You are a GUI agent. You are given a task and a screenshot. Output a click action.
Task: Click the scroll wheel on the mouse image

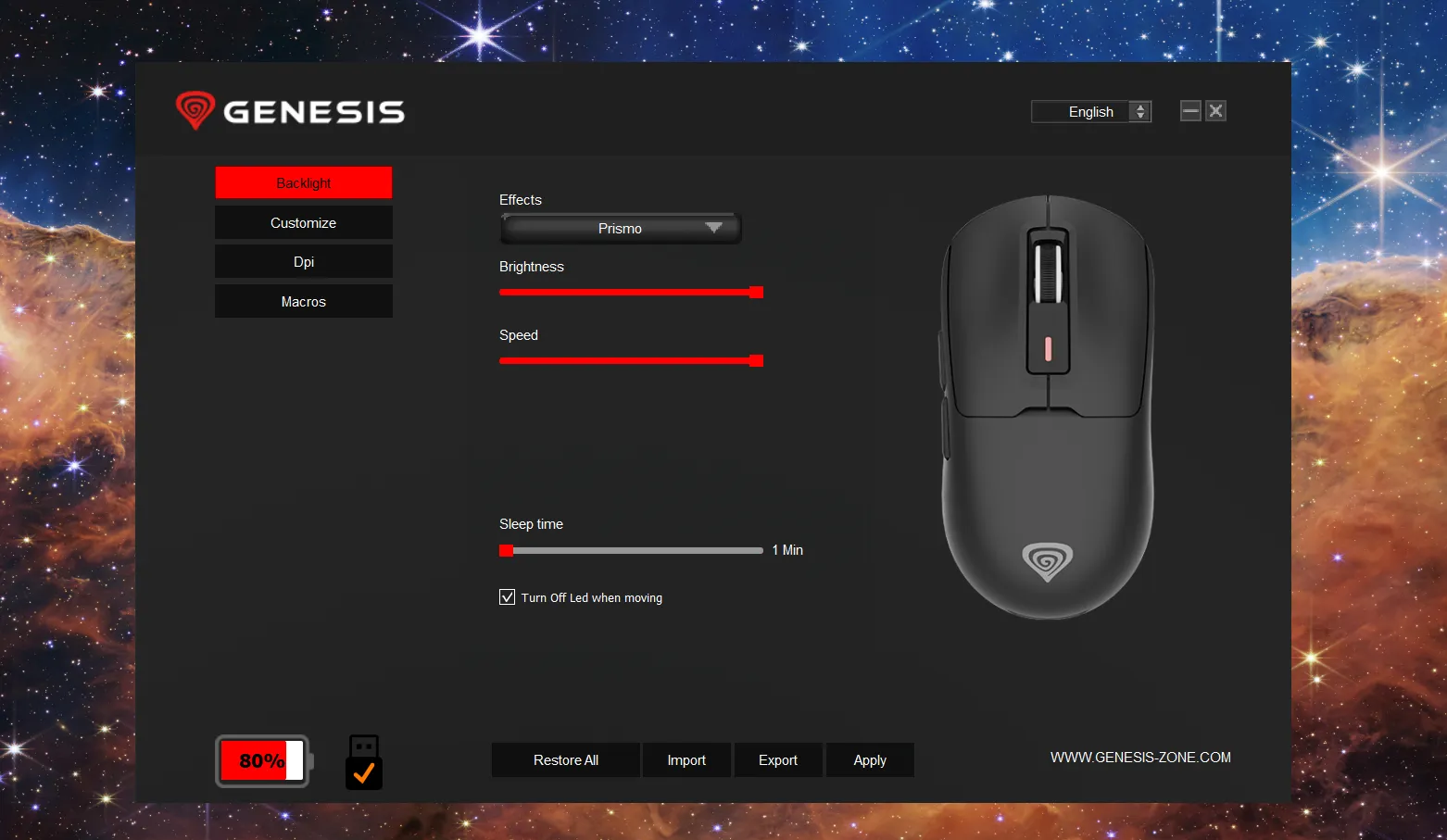tap(1049, 272)
